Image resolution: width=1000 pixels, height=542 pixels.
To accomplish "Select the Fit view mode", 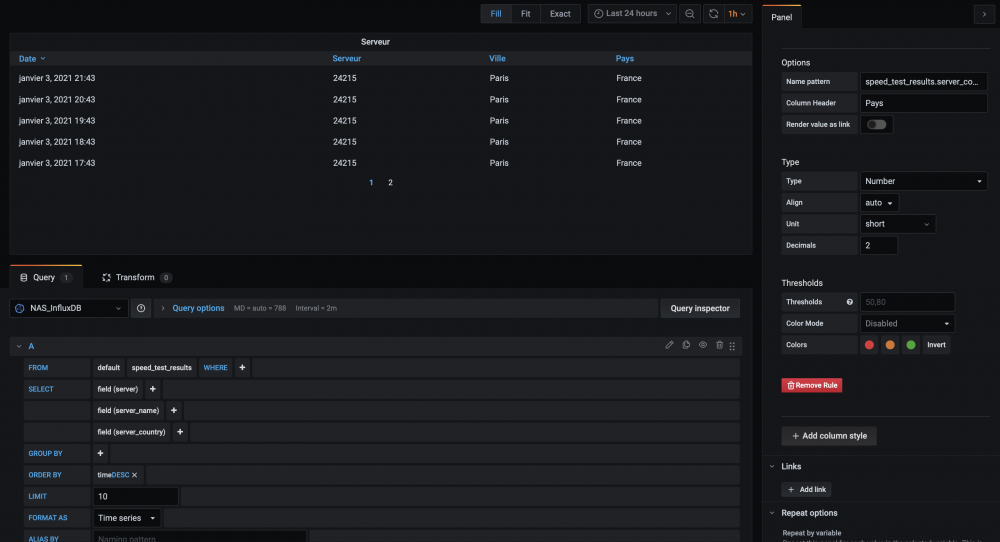I will (526, 14).
